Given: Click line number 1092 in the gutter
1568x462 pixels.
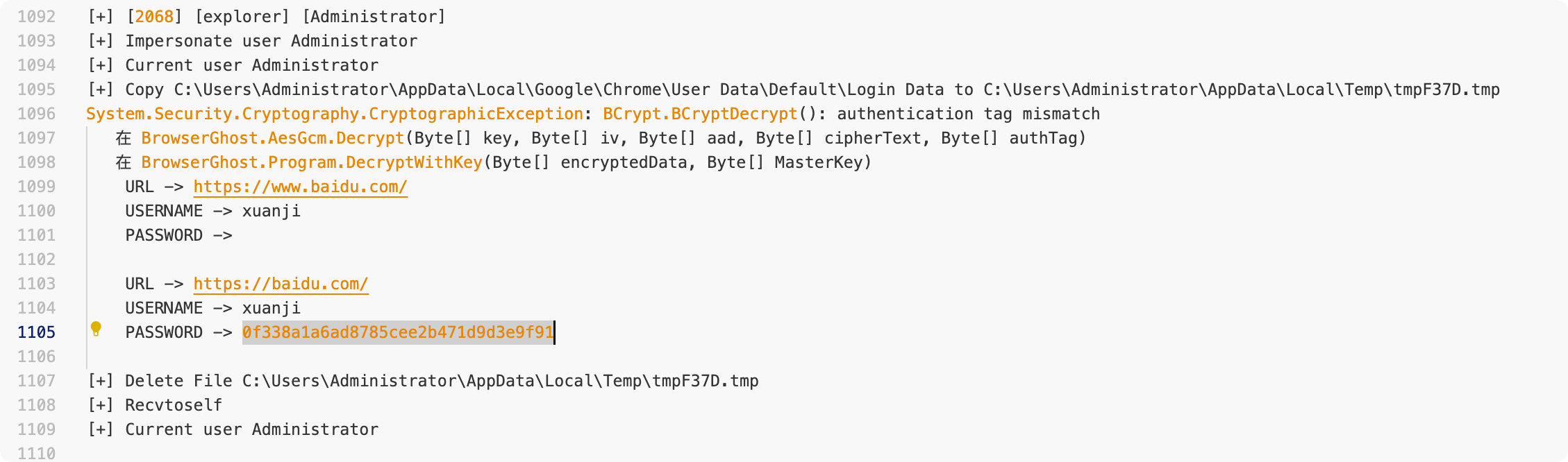Looking at the screenshot, I should [x=36, y=17].
